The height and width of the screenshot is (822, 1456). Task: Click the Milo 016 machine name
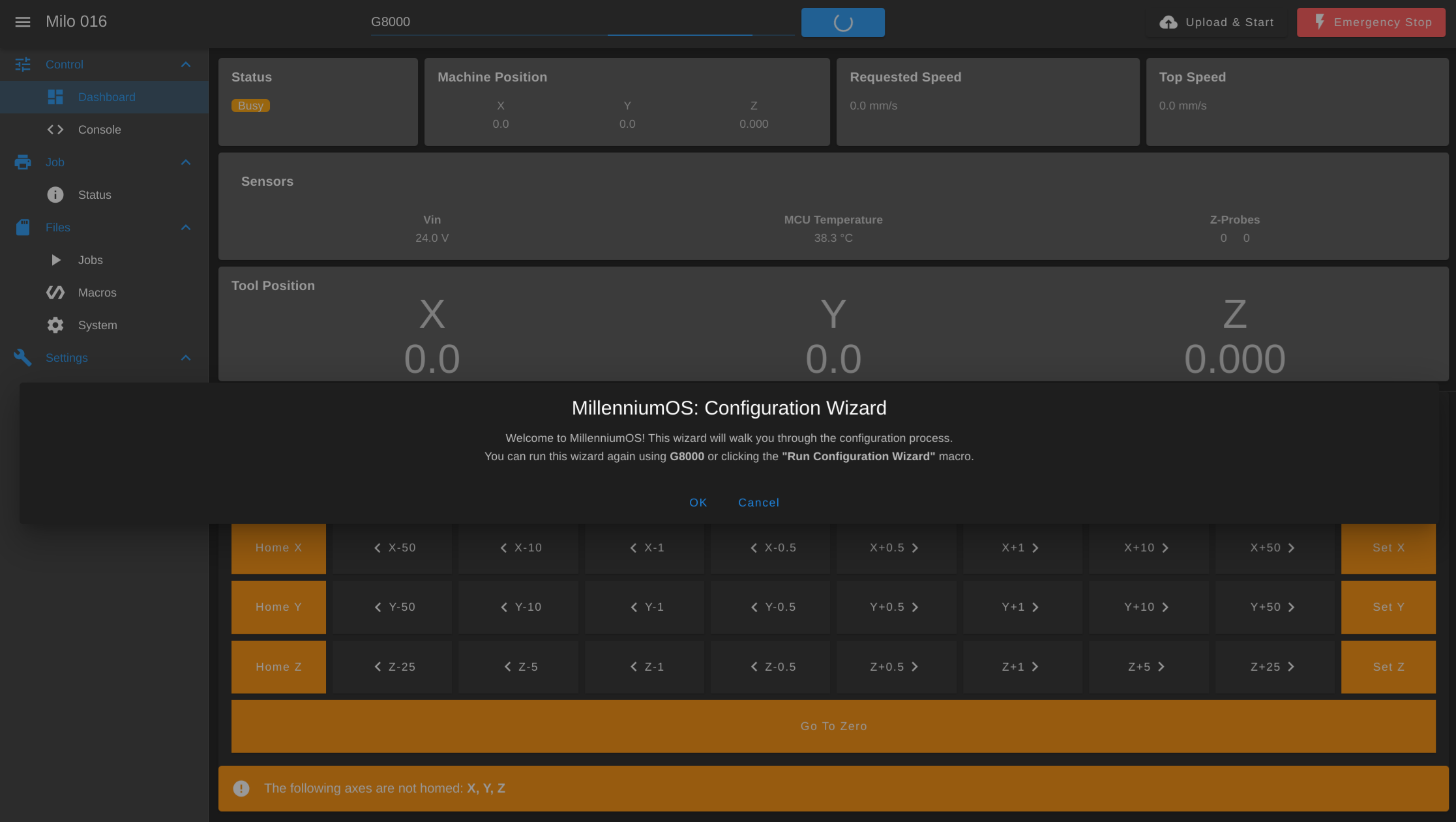point(76,22)
